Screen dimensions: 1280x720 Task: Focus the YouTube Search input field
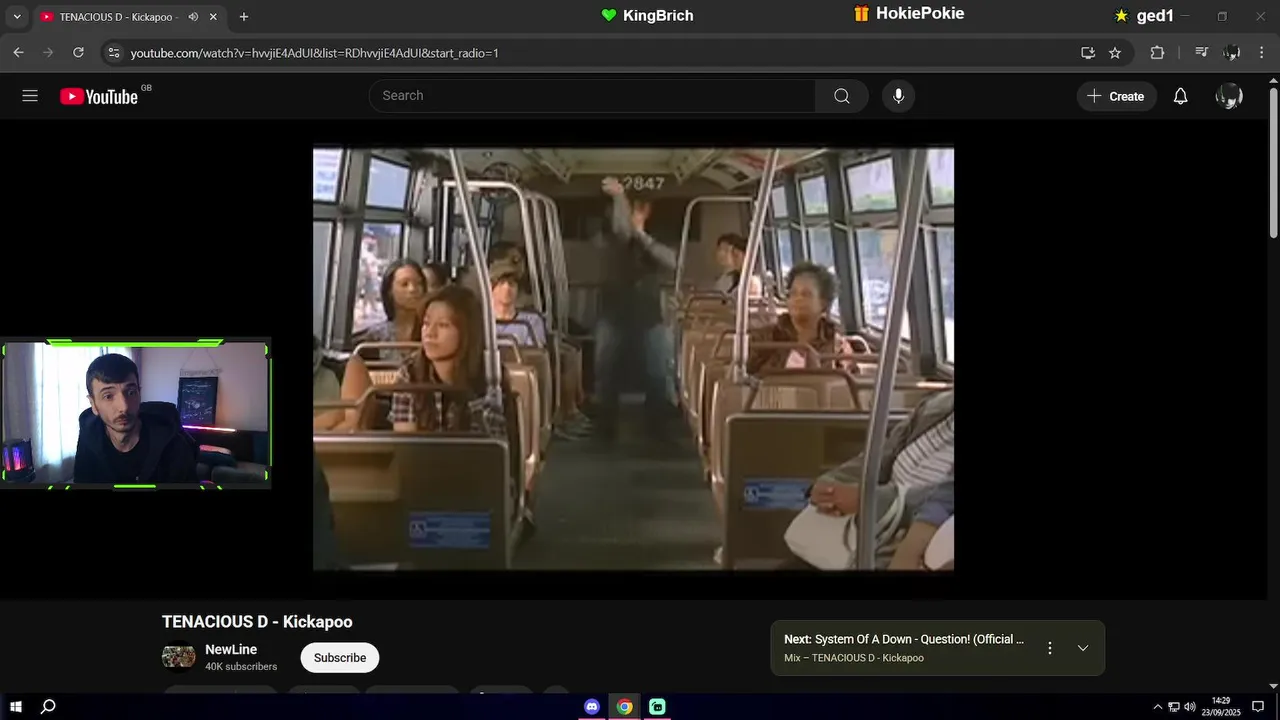coord(592,96)
